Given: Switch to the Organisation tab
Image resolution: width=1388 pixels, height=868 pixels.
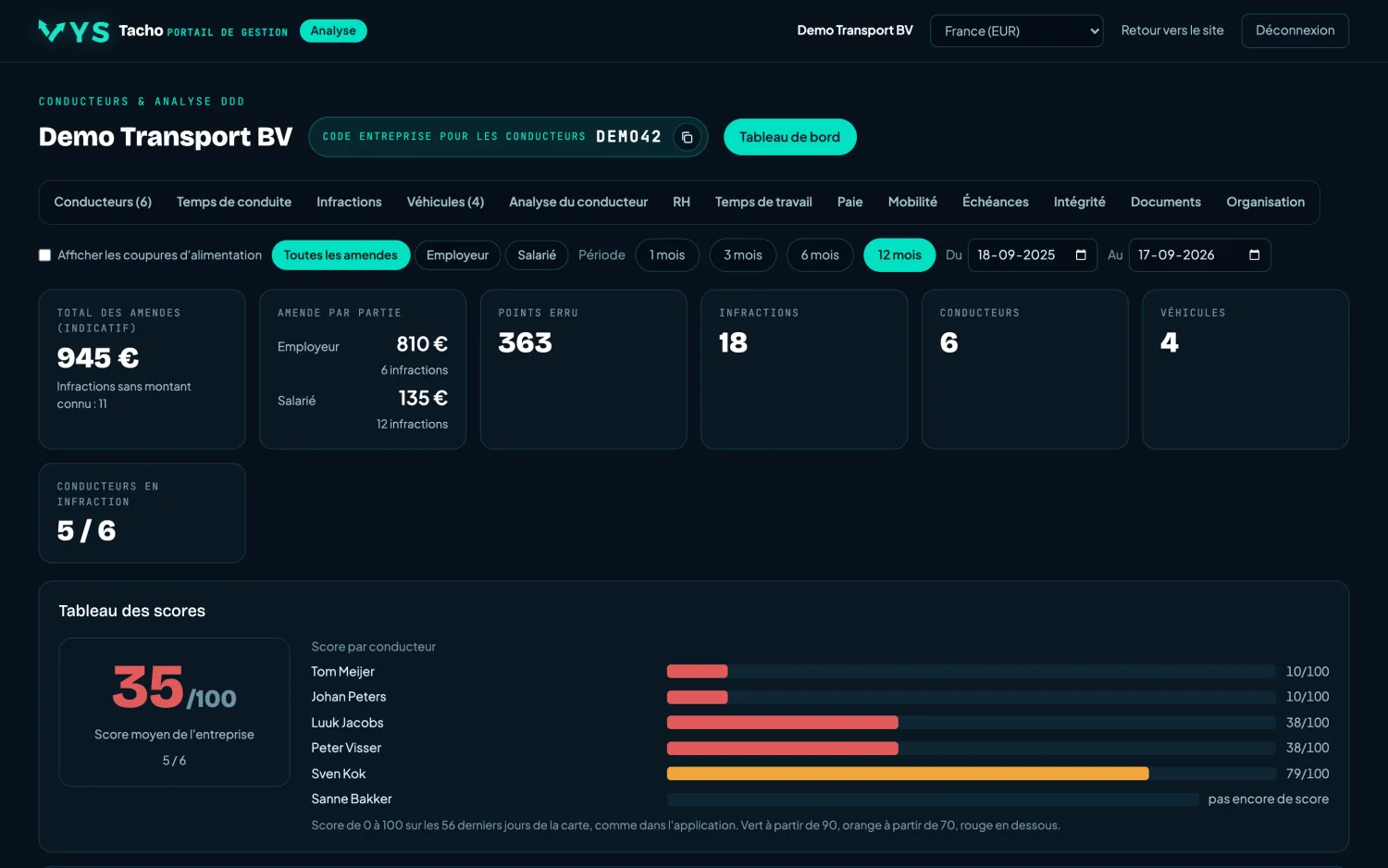Looking at the screenshot, I should (1266, 202).
